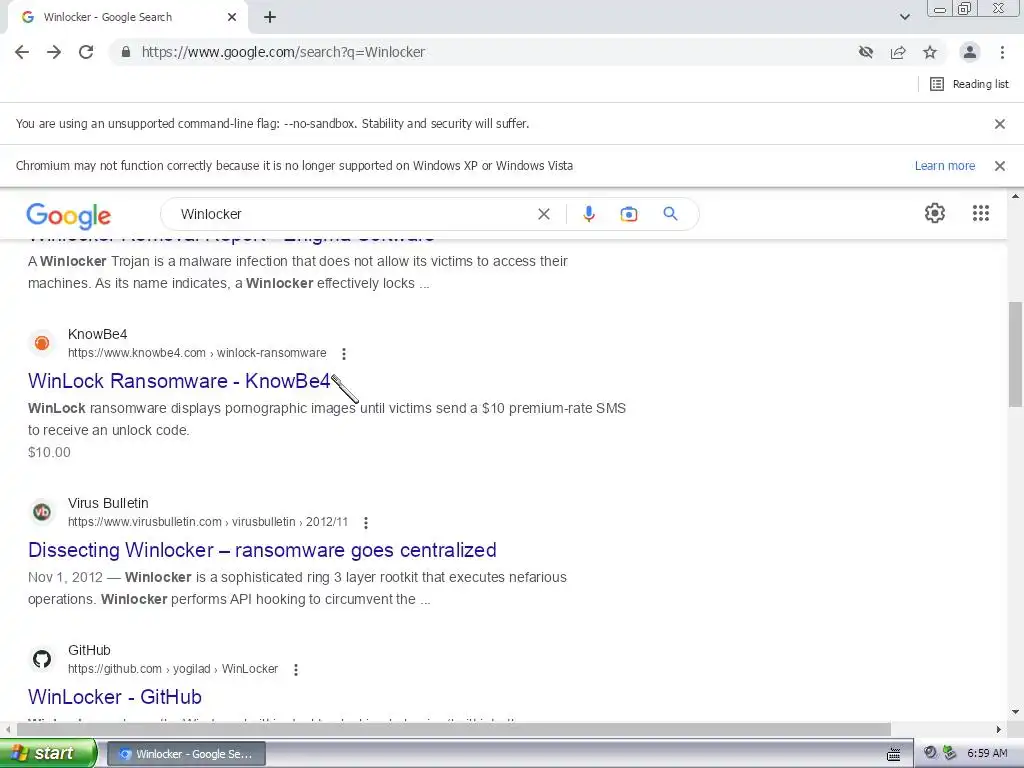Click the GitHub favicon
1024x768 pixels.
tap(42, 659)
